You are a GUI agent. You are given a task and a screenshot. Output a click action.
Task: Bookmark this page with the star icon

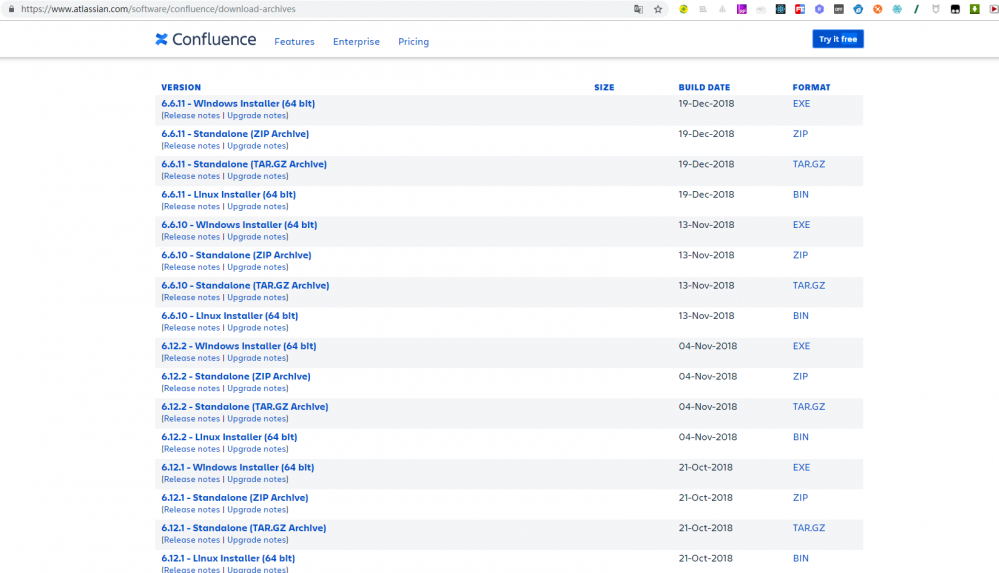(x=658, y=9)
